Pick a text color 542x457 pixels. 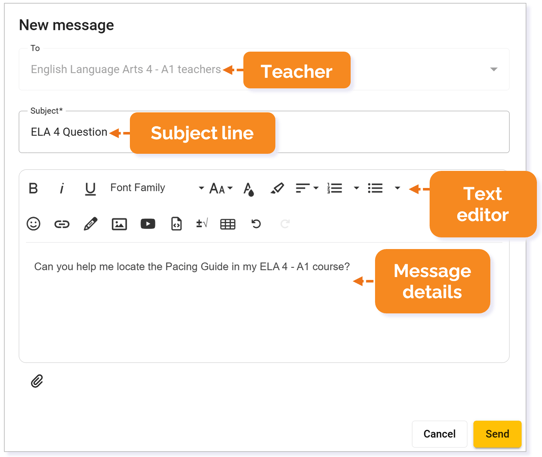coord(249,189)
